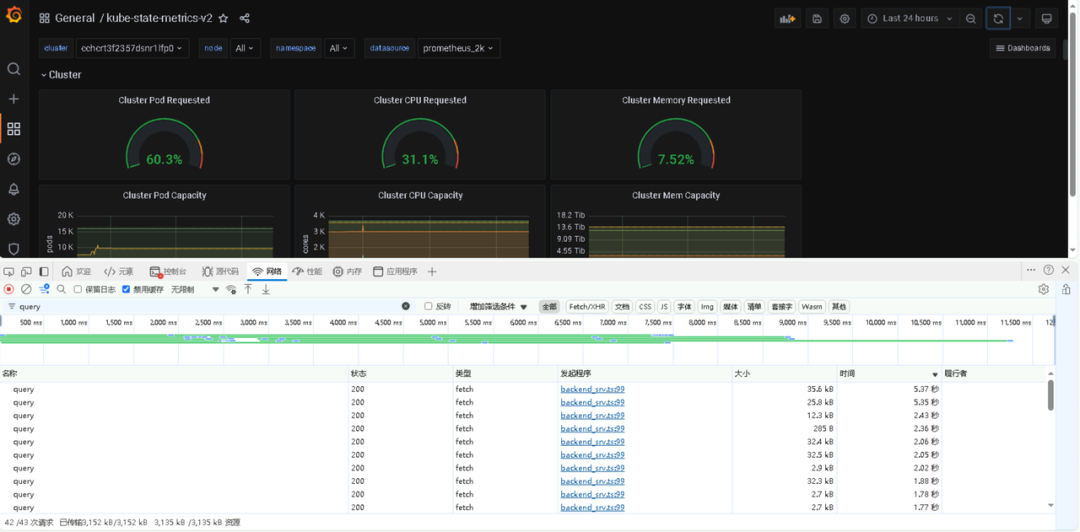This screenshot has height=532, width=1080.
Task: Export HAR file with down arrow
Action: (265, 289)
